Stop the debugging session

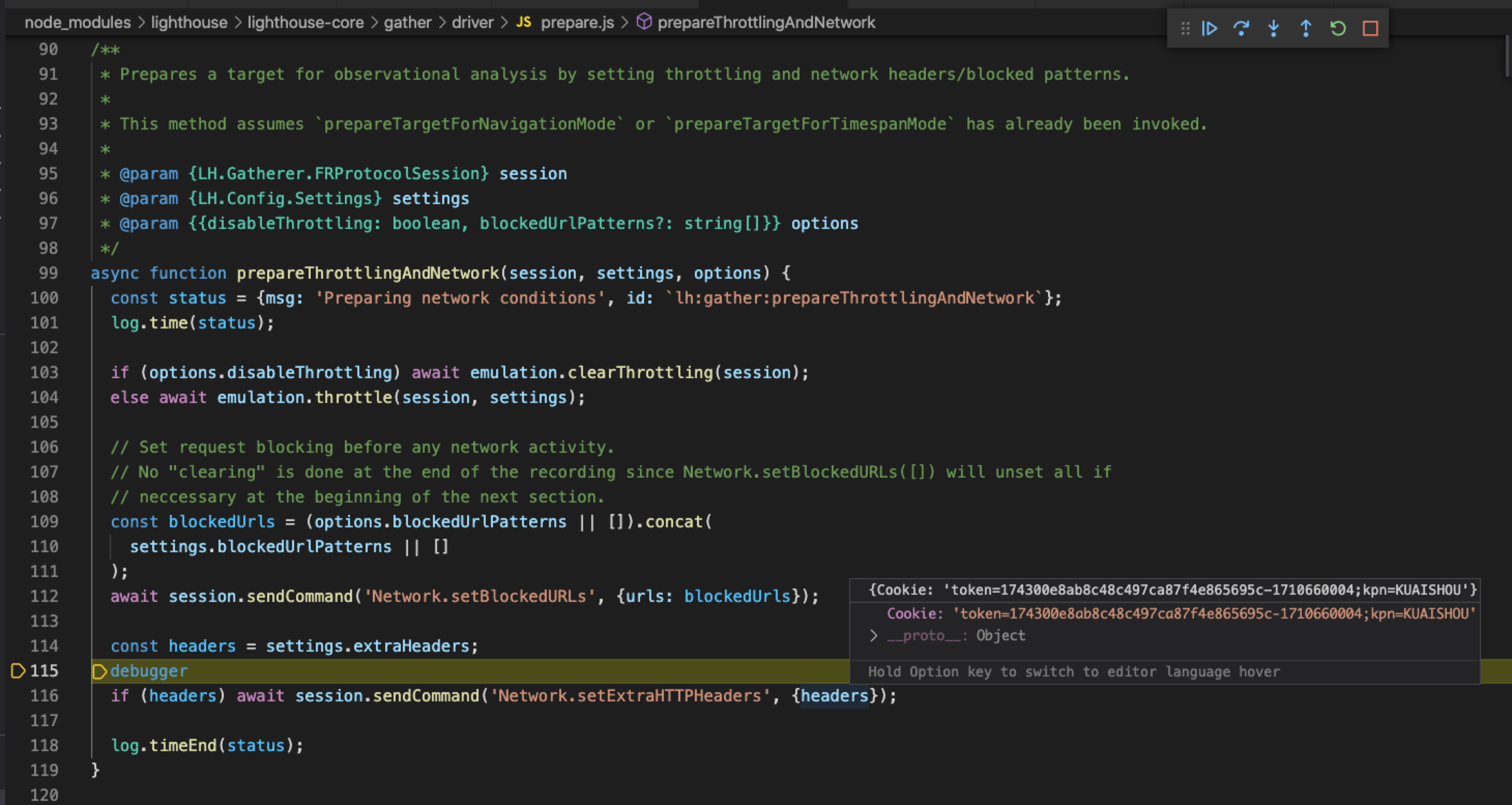tap(1371, 28)
